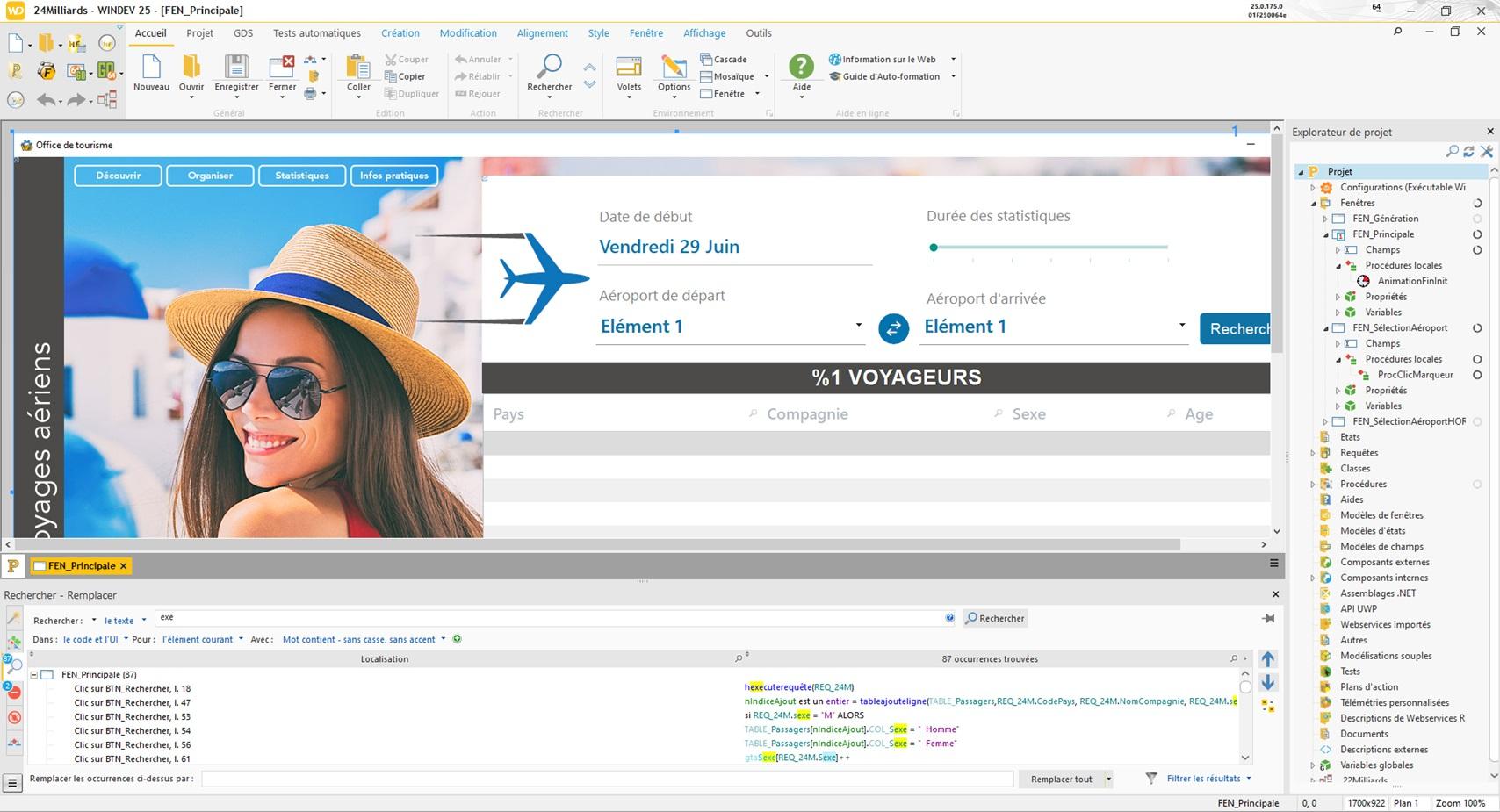Open the Tests automatiques ribbon tab

point(317,33)
